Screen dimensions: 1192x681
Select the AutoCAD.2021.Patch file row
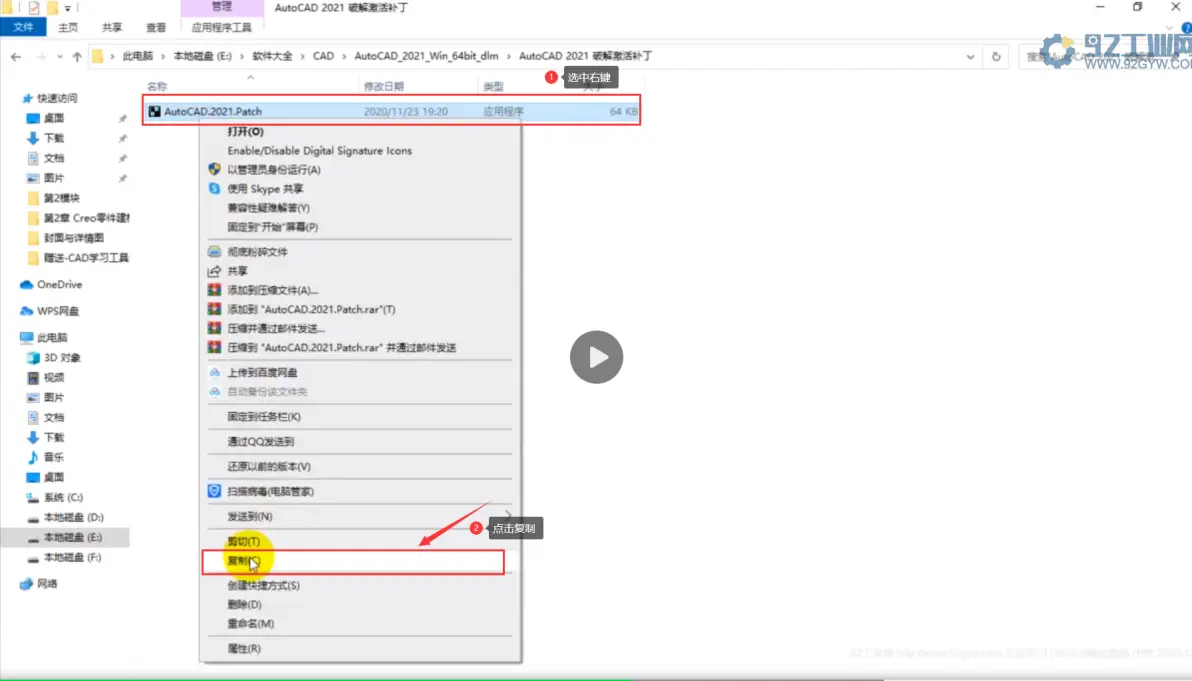[392, 111]
